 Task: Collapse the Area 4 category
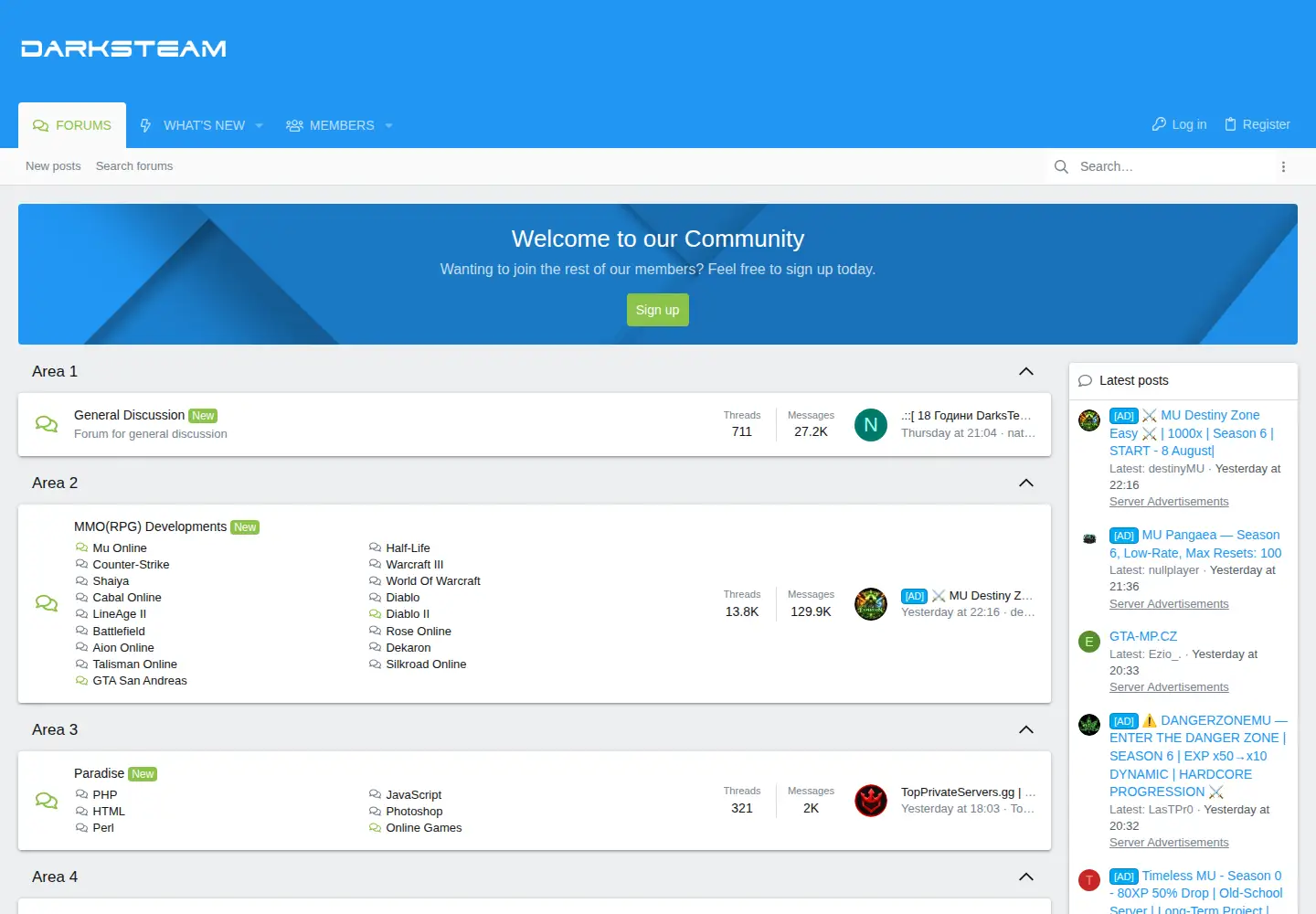[1026, 877]
